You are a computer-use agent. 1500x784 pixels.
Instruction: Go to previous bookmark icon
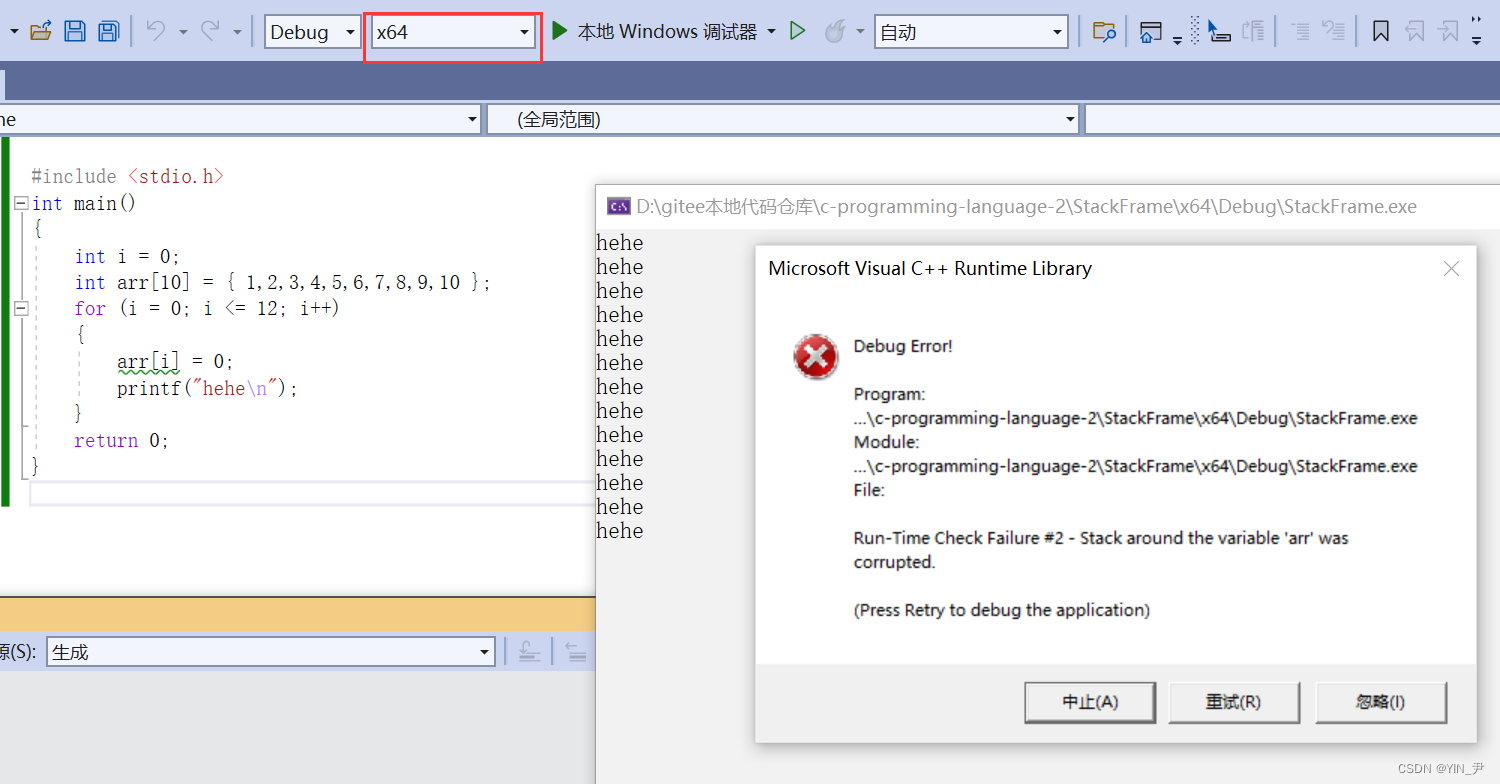click(x=1415, y=32)
